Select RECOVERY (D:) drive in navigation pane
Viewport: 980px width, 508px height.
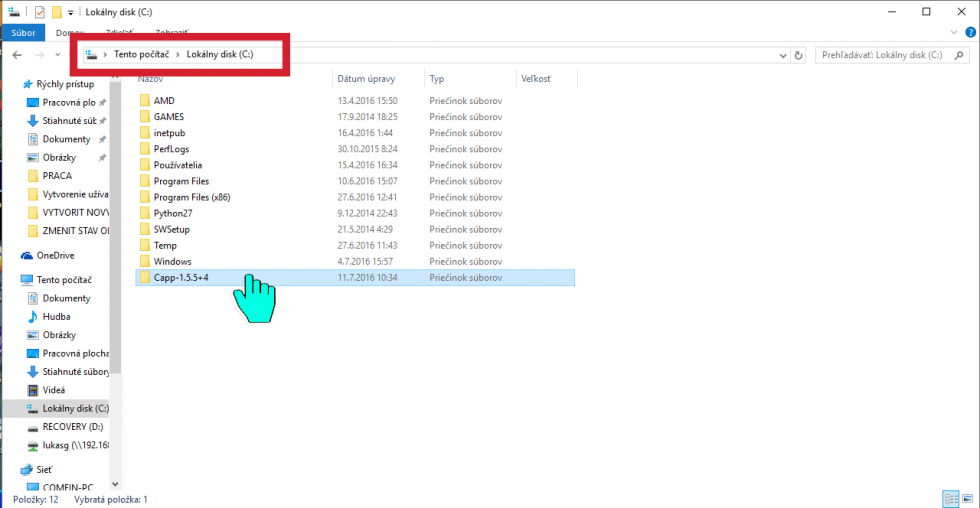(x=72, y=426)
